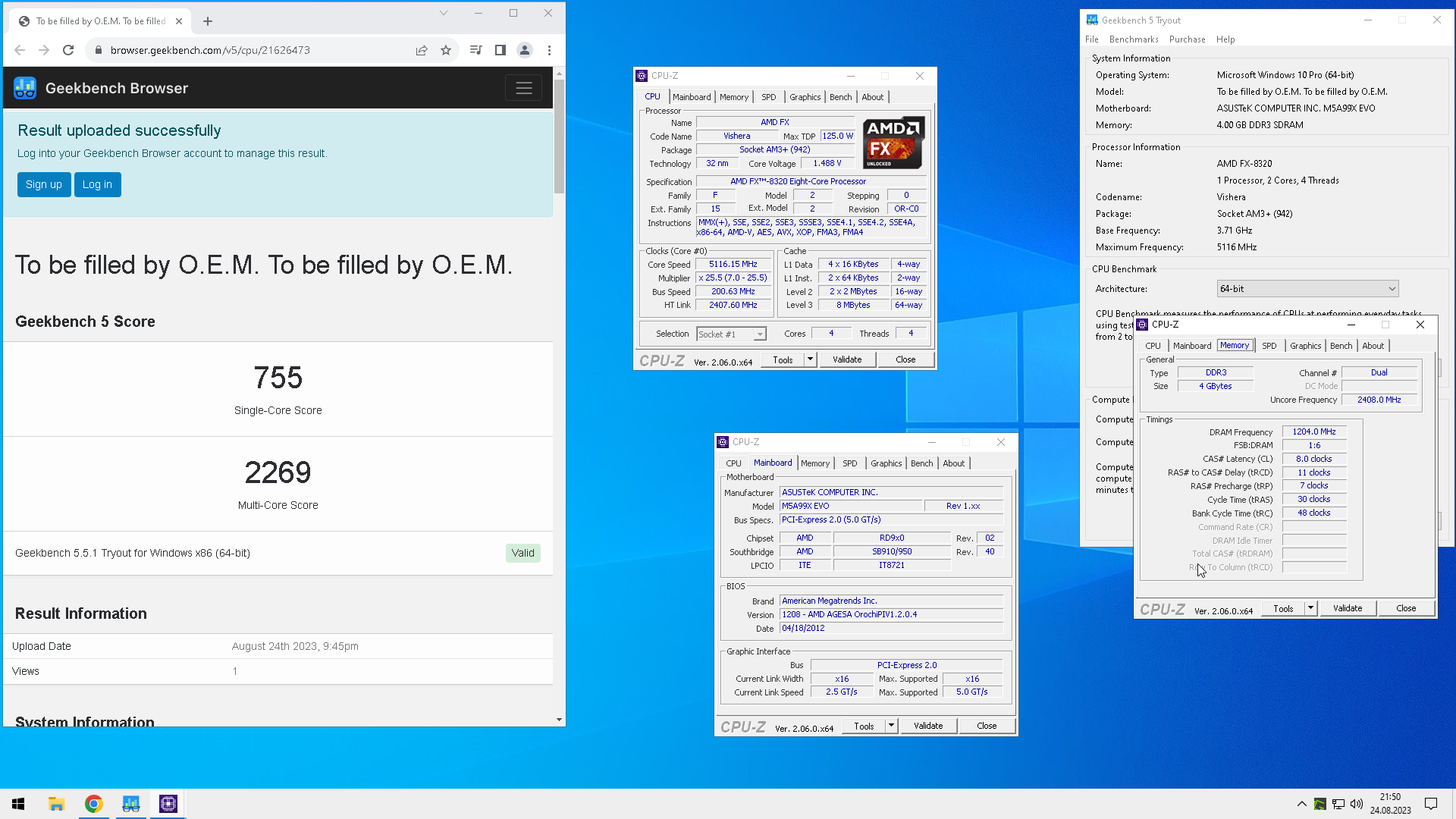Click Geekbench icon in Tryout window title
1456x819 pixels.
[x=1092, y=20]
